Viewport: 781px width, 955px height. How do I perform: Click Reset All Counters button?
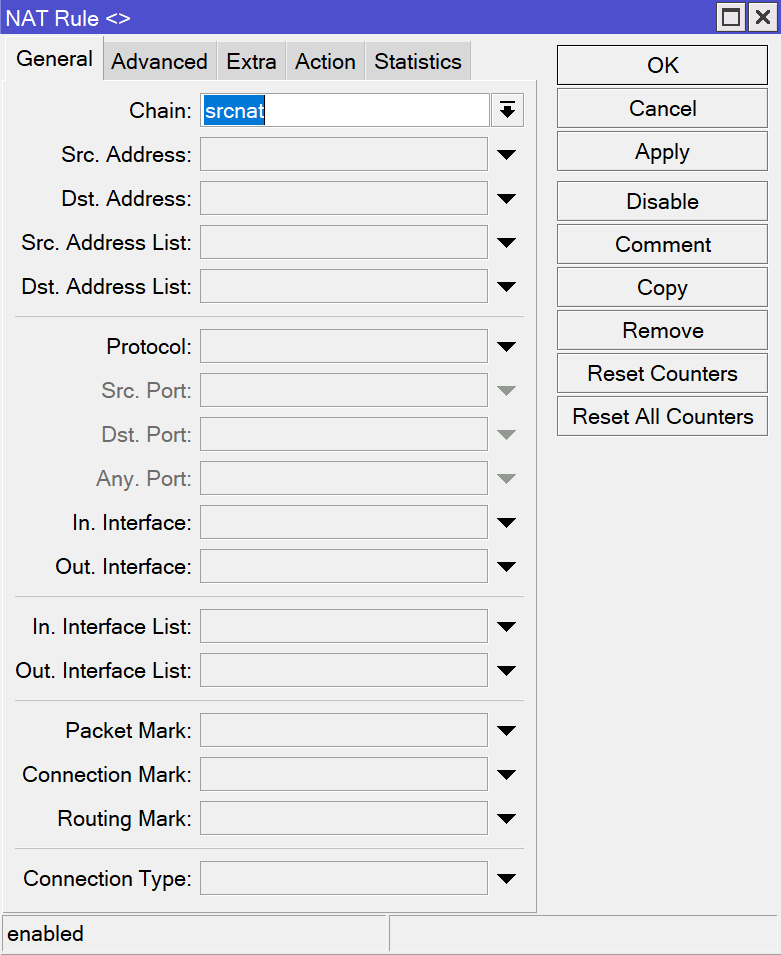click(x=662, y=416)
